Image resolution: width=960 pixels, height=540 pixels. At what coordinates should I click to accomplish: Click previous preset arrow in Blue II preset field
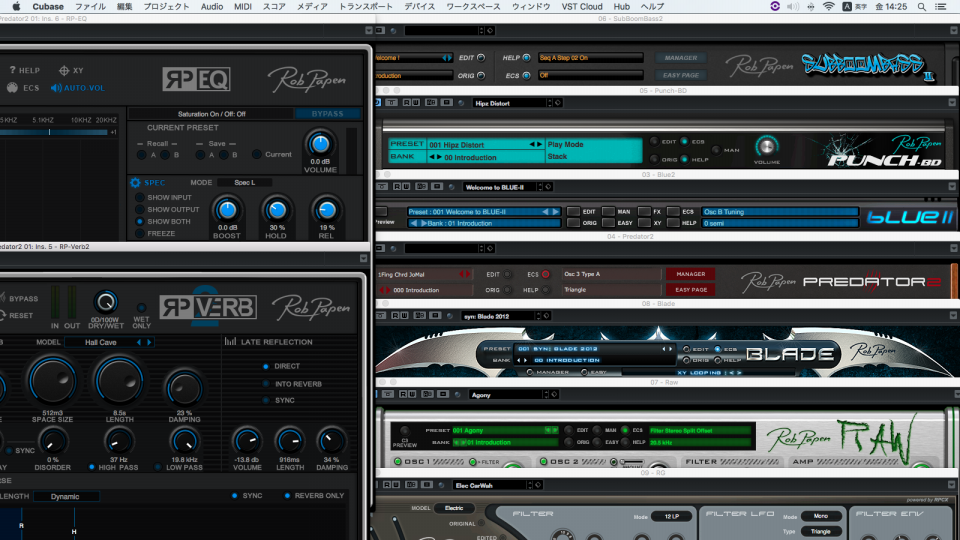tap(545, 212)
